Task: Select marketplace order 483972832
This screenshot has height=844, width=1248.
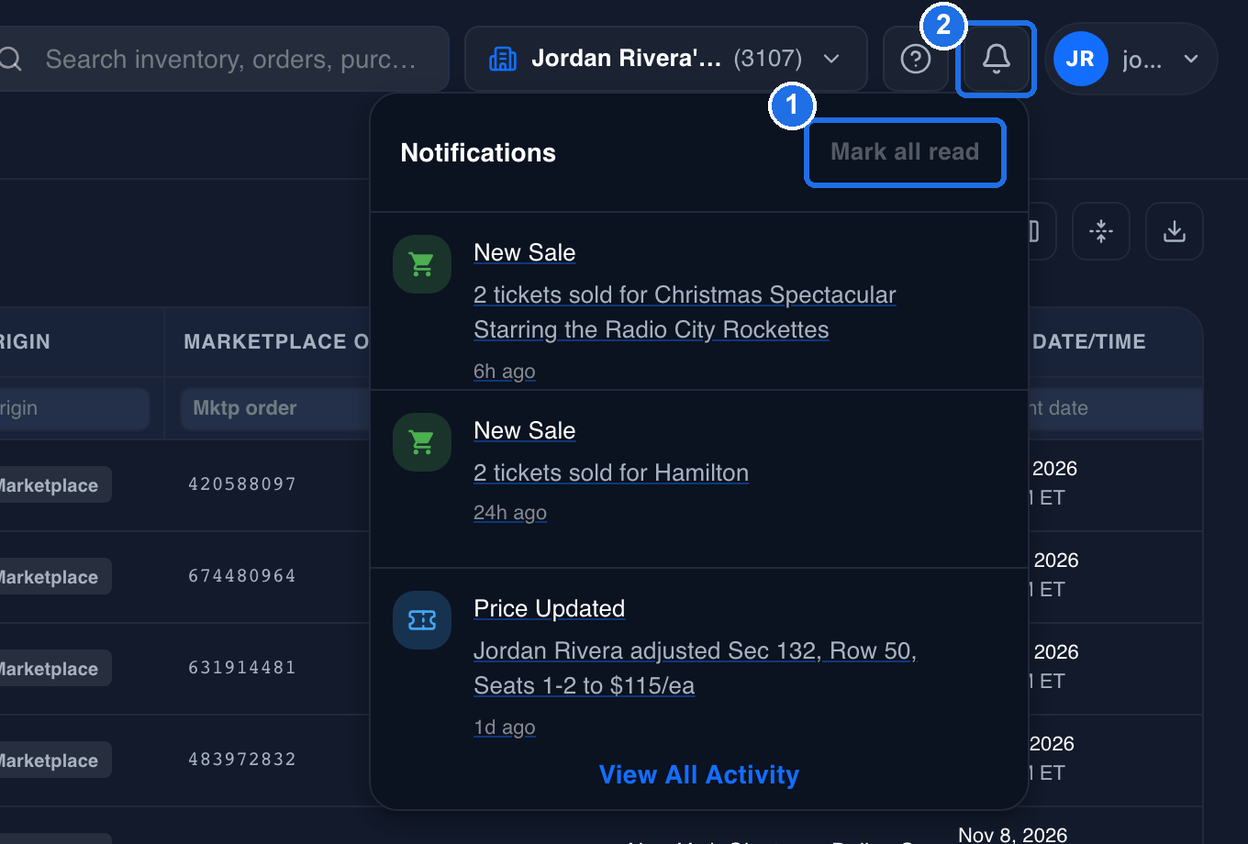Action: pyautogui.click(x=242, y=759)
